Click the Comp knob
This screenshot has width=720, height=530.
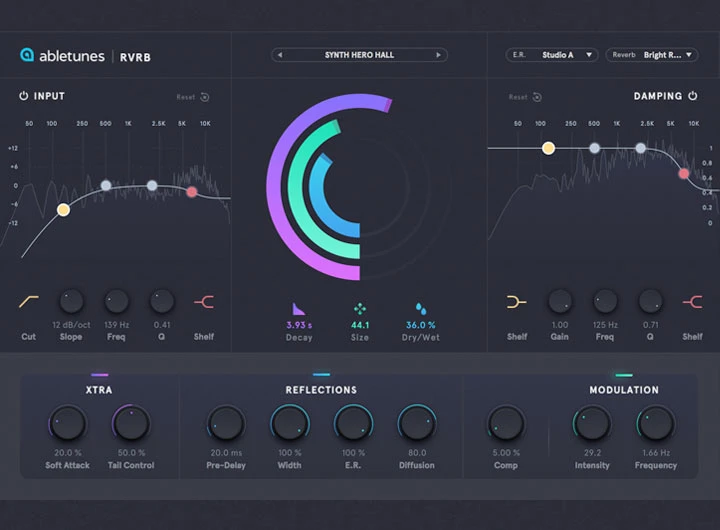506,423
